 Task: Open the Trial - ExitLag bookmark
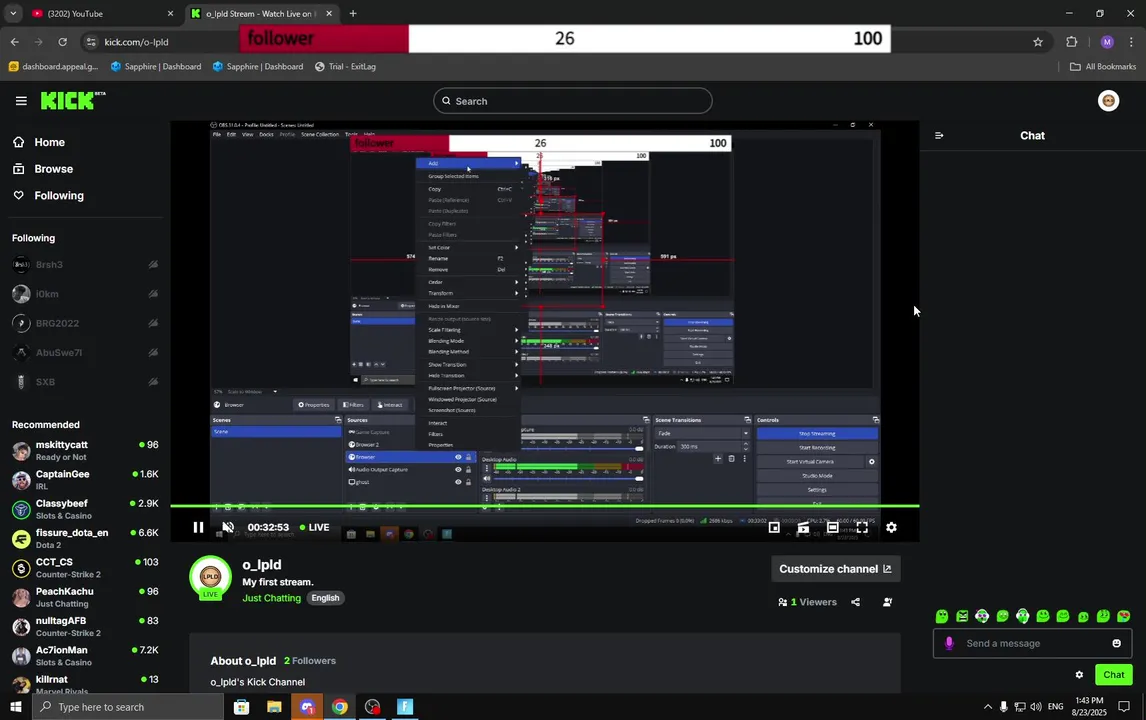[345, 67]
